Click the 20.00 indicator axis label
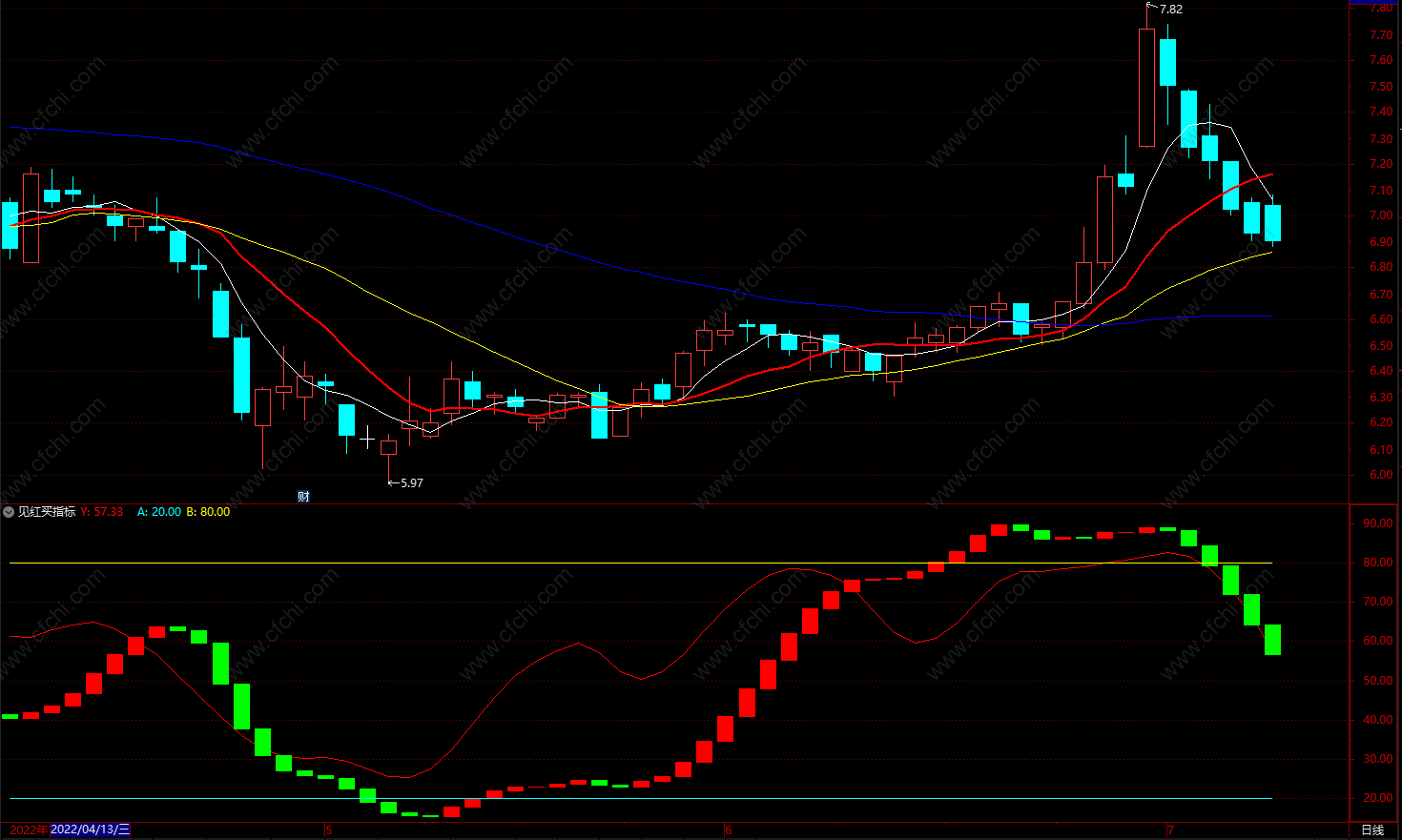Image resolution: width=1402 pixels, height=840 pixels. (1377, 799)
